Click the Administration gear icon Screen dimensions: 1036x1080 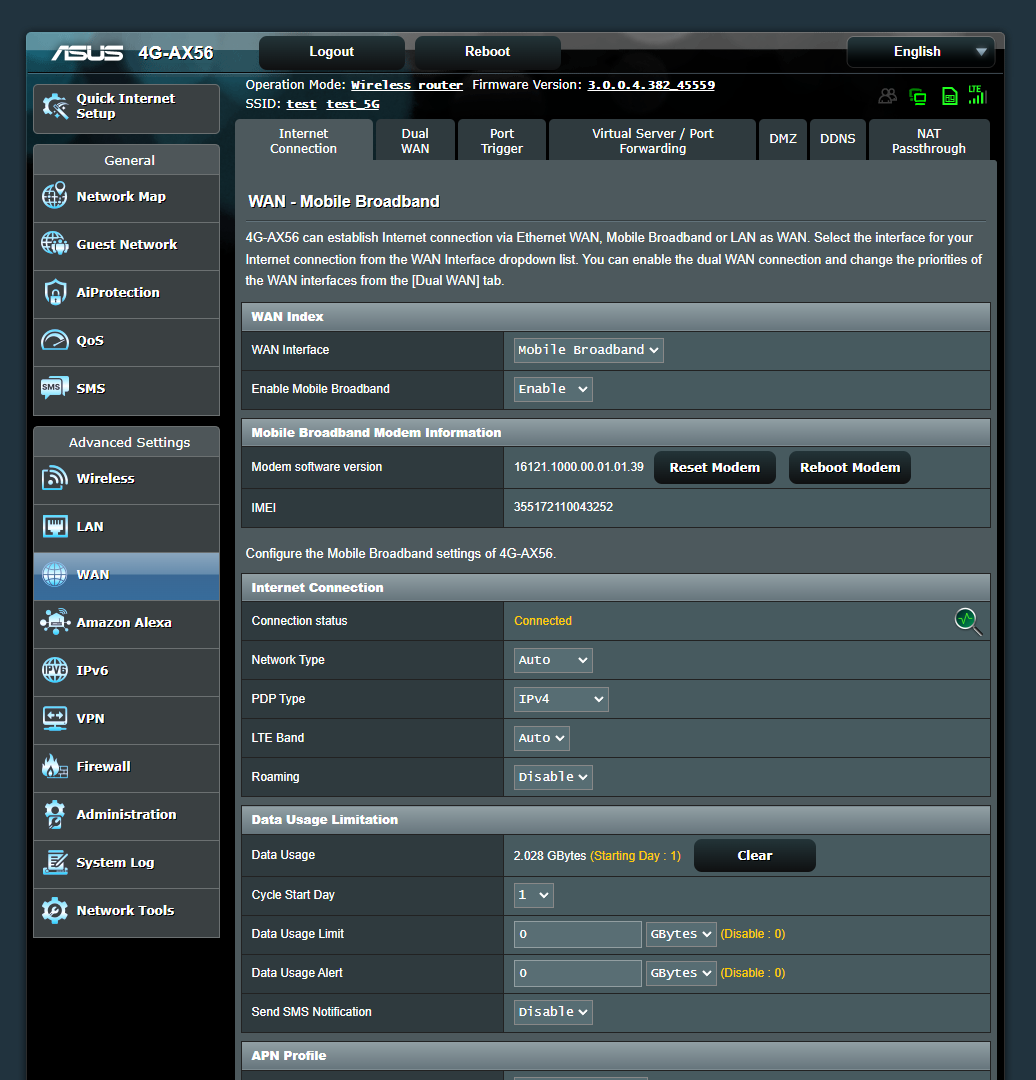coord(54,814)
